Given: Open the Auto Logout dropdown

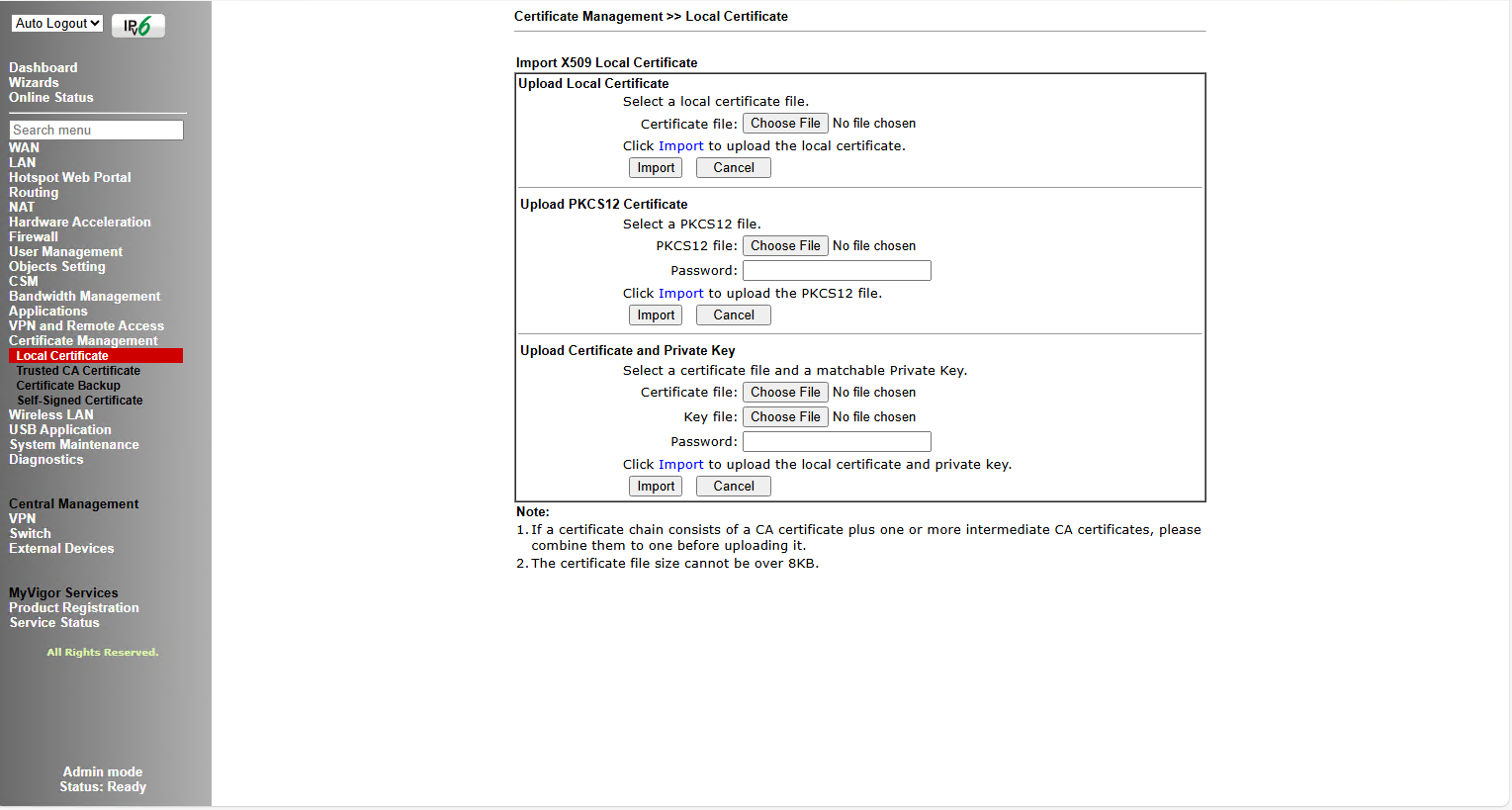Looking at the screenshot, I should point(57,23).
